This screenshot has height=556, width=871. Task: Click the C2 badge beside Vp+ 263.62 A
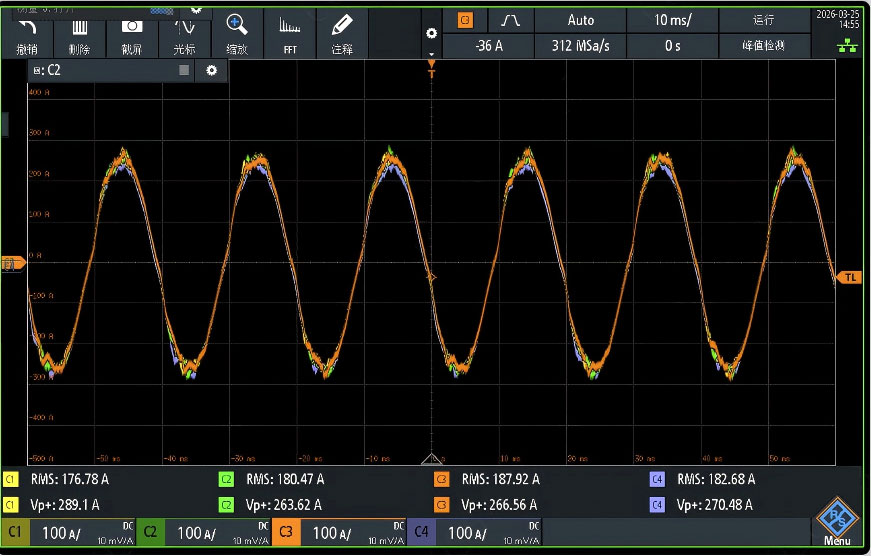226,505
